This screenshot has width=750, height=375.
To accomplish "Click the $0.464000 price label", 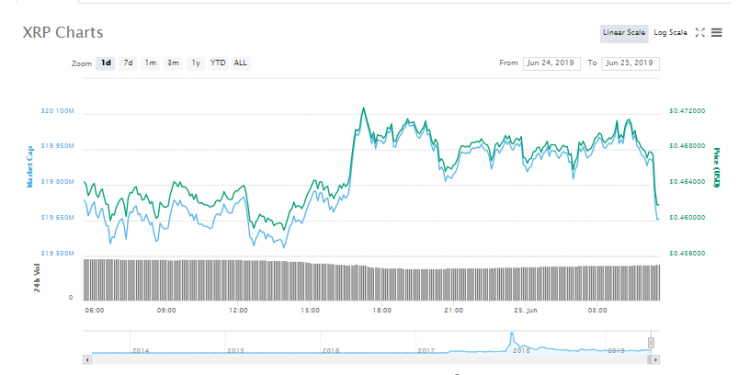I will tap(686, 182).
